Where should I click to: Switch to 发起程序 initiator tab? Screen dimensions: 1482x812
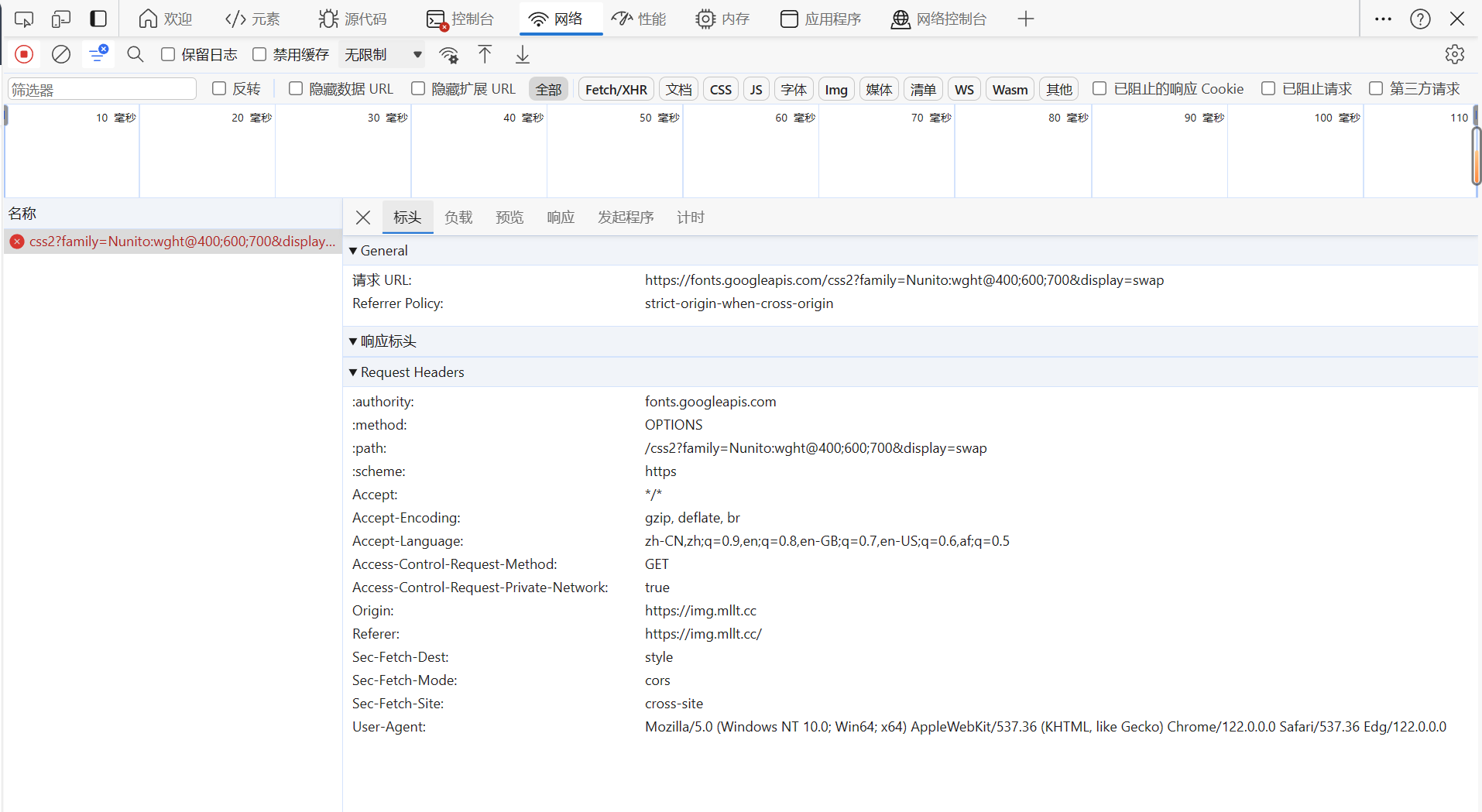click(x=626, y=218)
